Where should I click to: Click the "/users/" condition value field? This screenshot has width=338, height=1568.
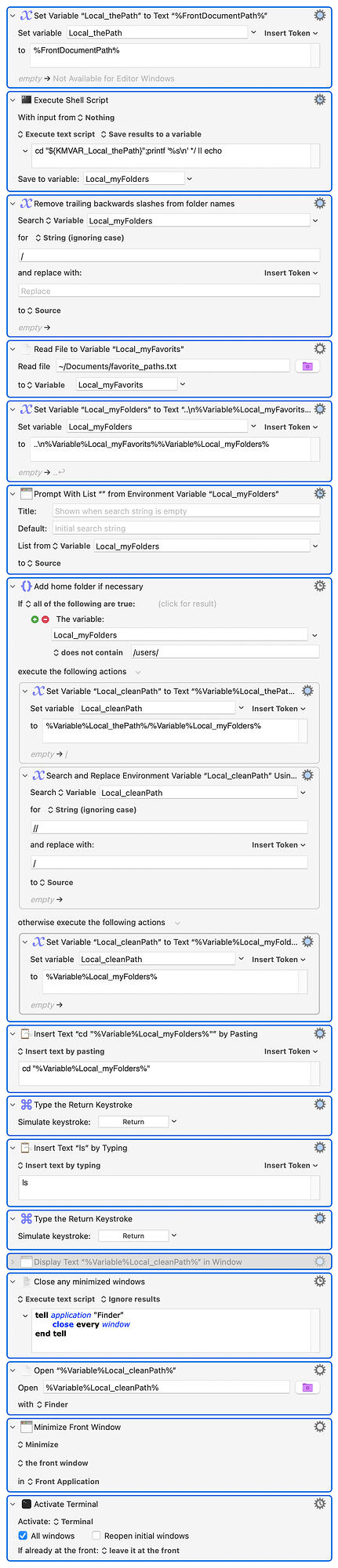[225, 652]
